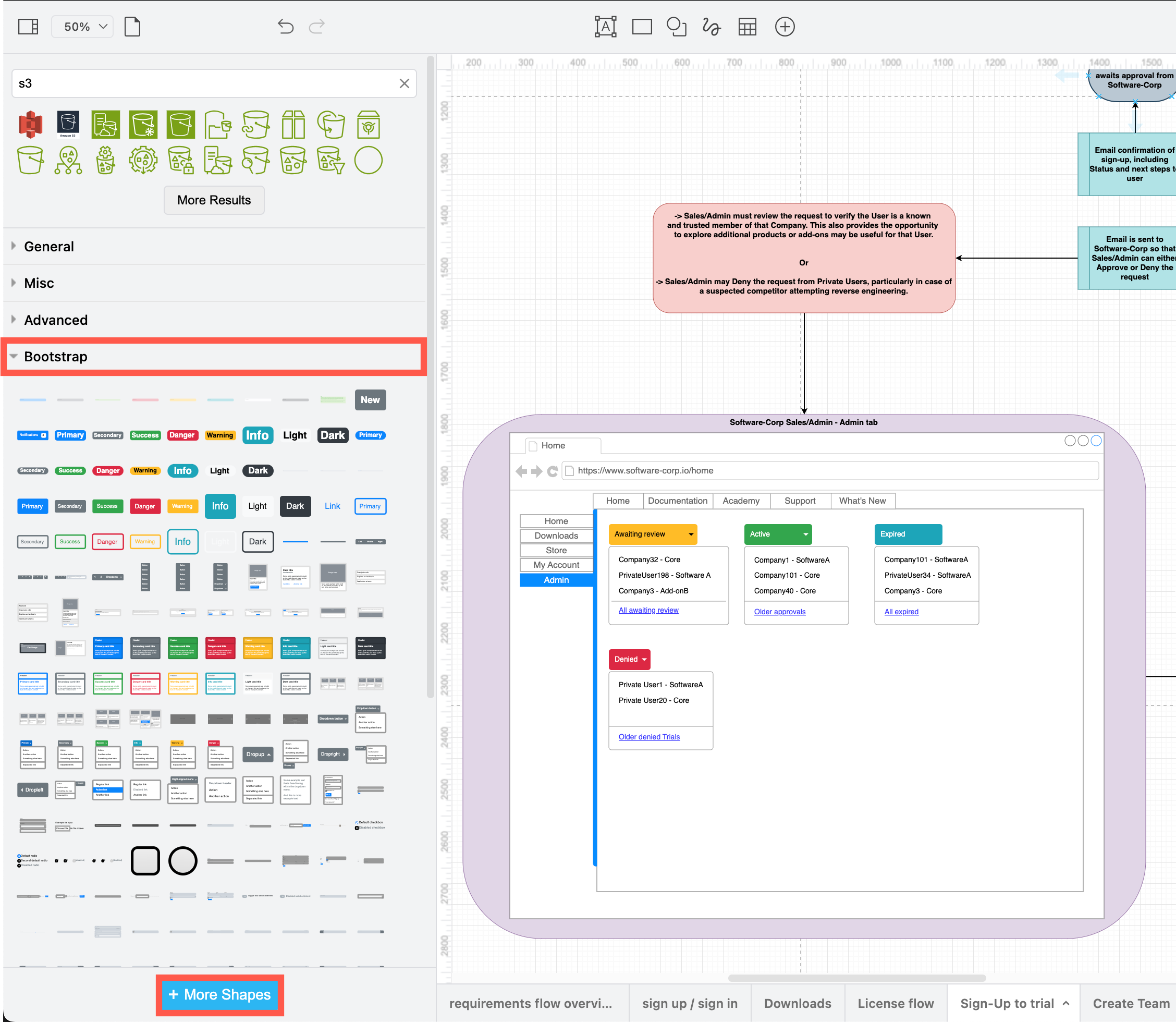Click More Results for additional s3 shapes
The image size is (1176, 1022).
click(x=214, y=200)
